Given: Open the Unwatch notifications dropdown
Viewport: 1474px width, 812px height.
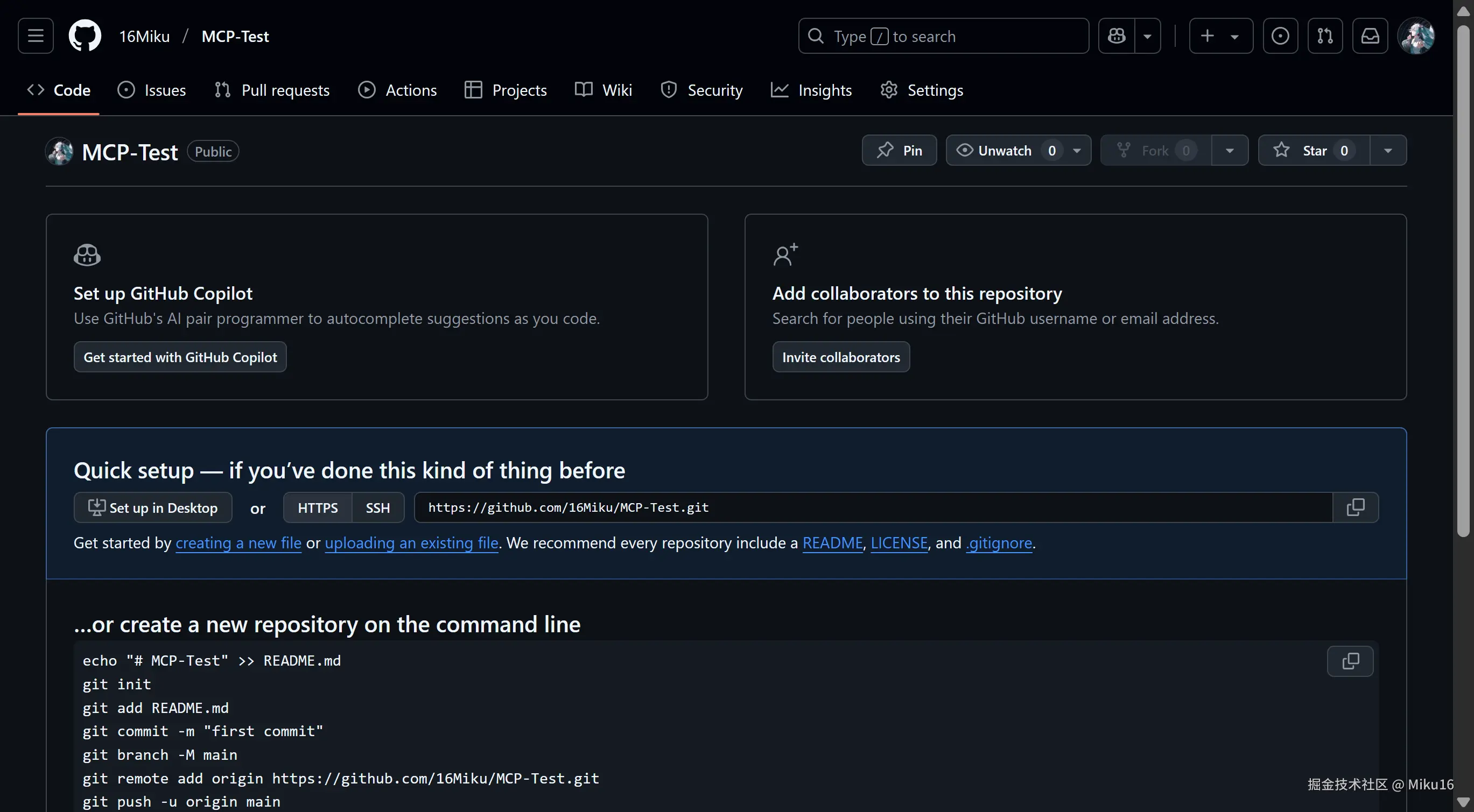Looking at the screenshot, I should pos(1018,150).
